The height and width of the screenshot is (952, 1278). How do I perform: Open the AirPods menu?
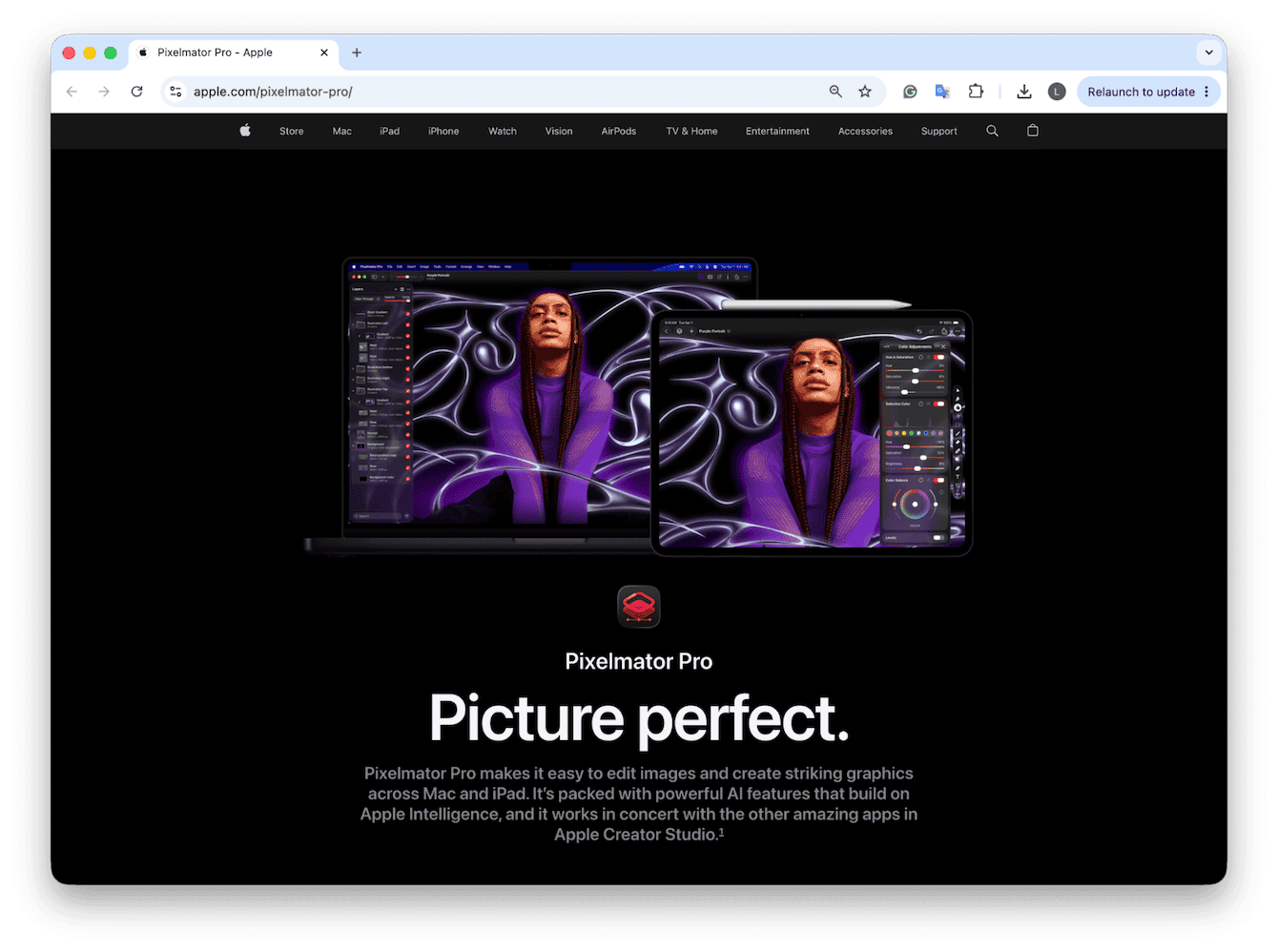(x=619, y=131)
